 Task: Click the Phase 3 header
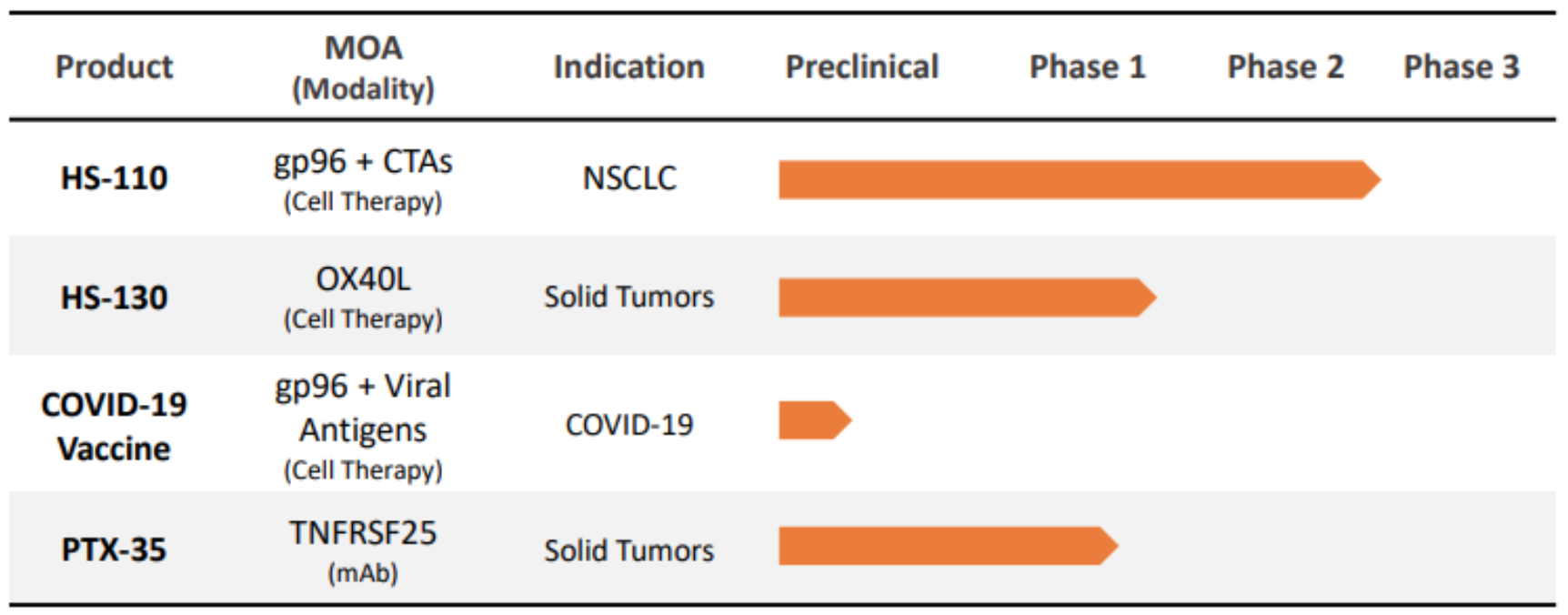pyautogui.click(x=1461, y=66)
